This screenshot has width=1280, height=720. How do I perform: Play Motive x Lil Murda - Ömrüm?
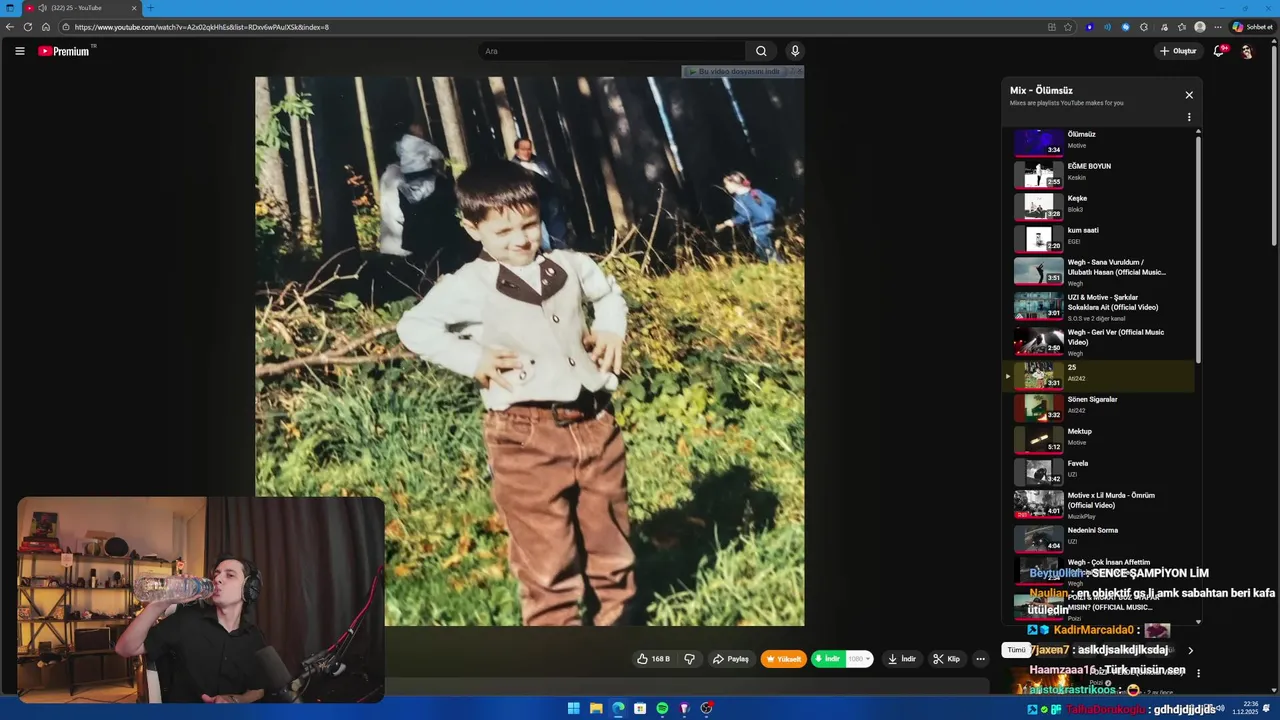click(x=1100, y=505)
